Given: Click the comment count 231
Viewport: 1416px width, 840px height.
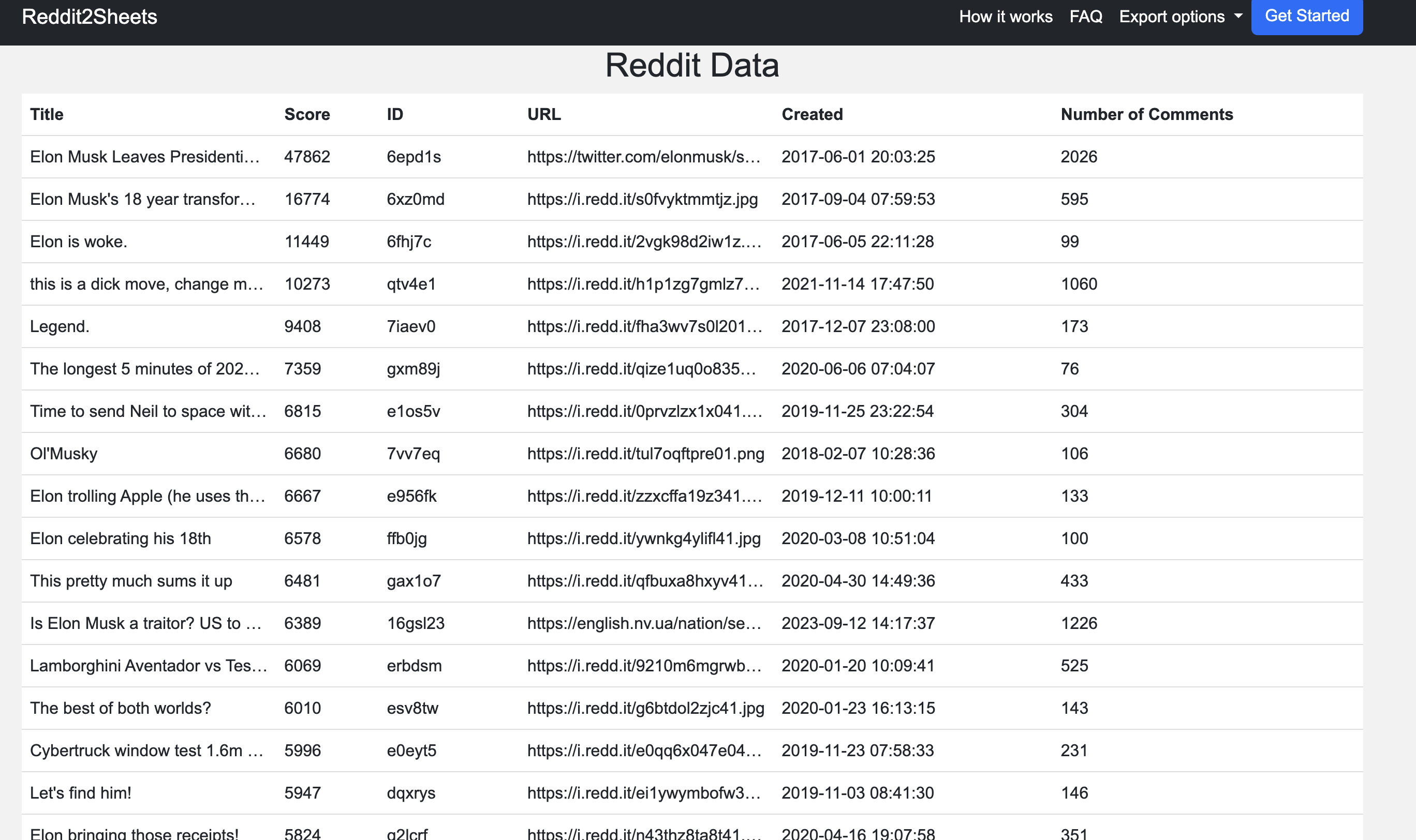Looking at the screenshot, I should (x=1074, y=751).
